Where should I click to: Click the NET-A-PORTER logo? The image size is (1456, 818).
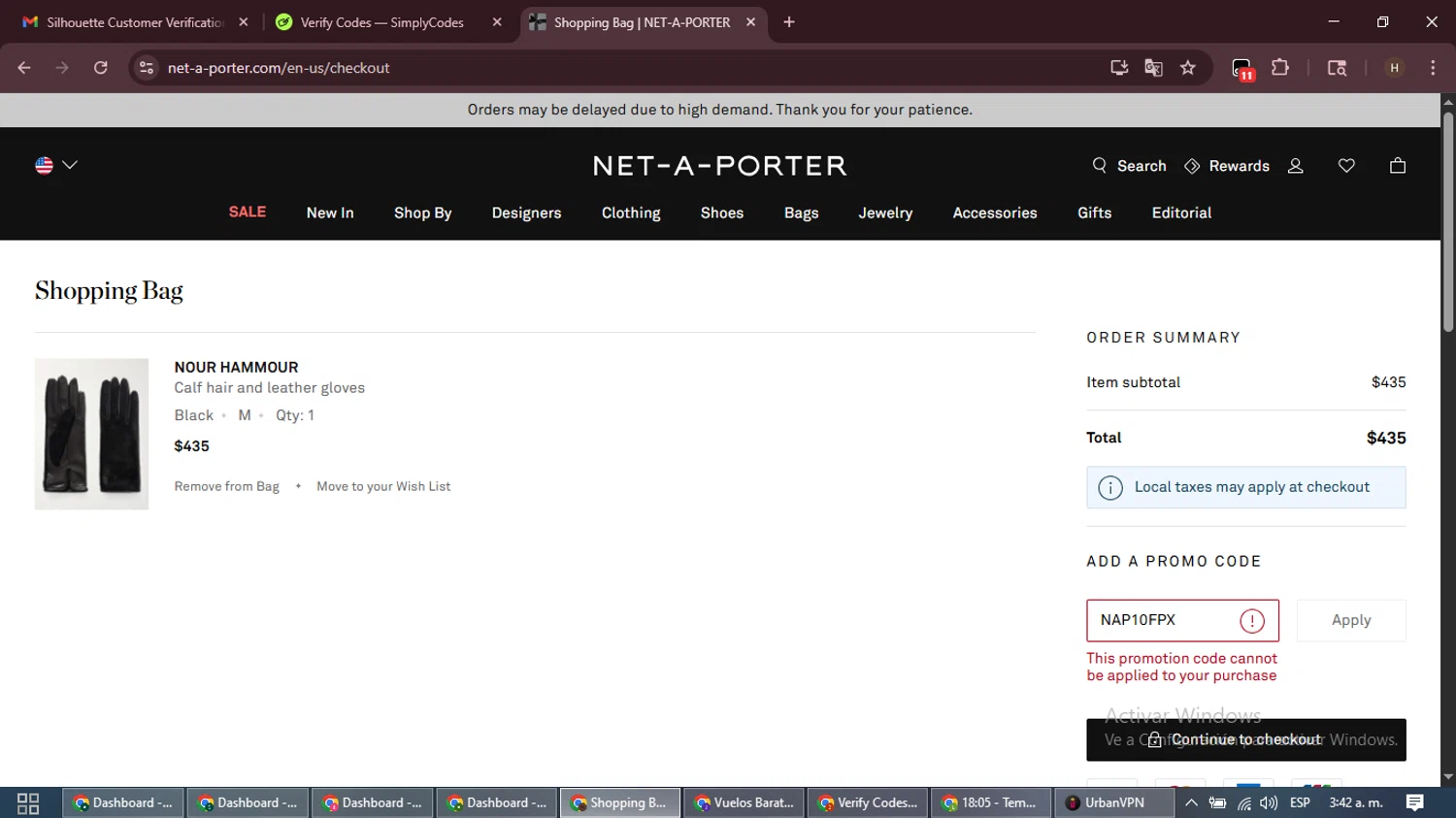click(720, 166)
